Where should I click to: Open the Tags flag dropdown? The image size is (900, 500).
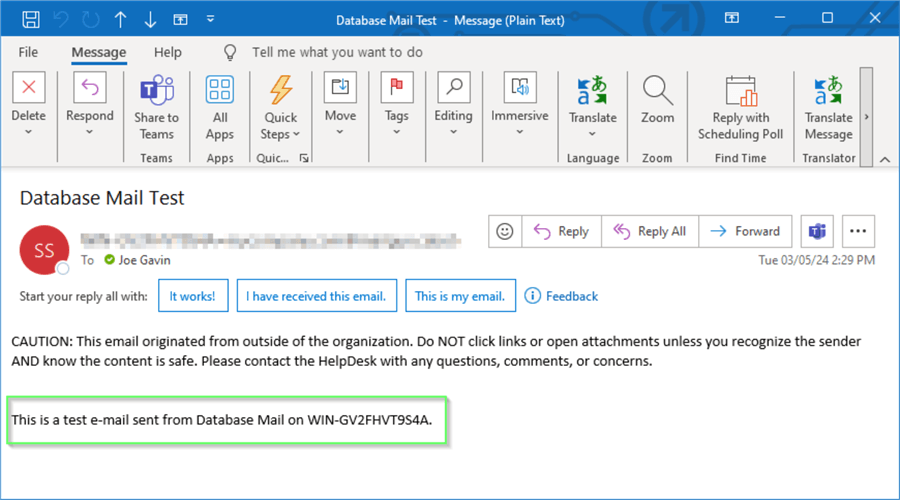397,132
